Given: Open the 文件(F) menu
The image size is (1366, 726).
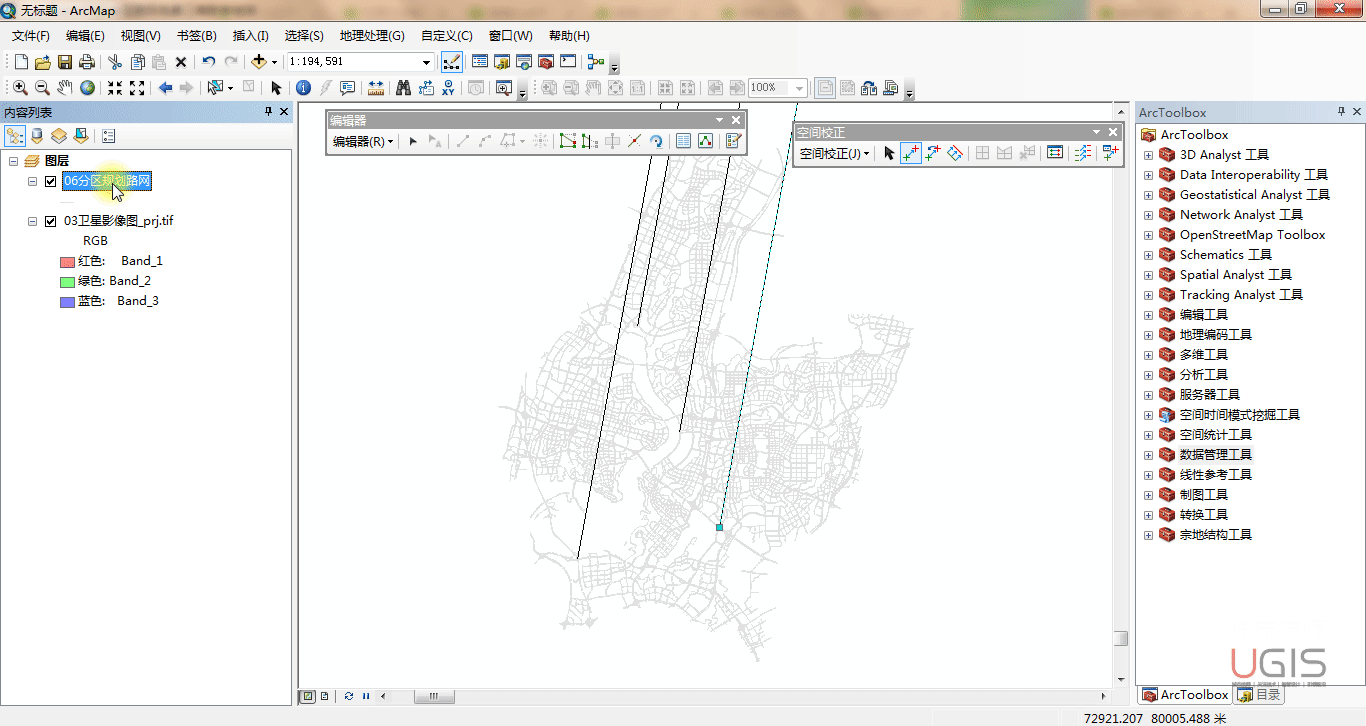Looking at the screenshot, I should (31, 35).
